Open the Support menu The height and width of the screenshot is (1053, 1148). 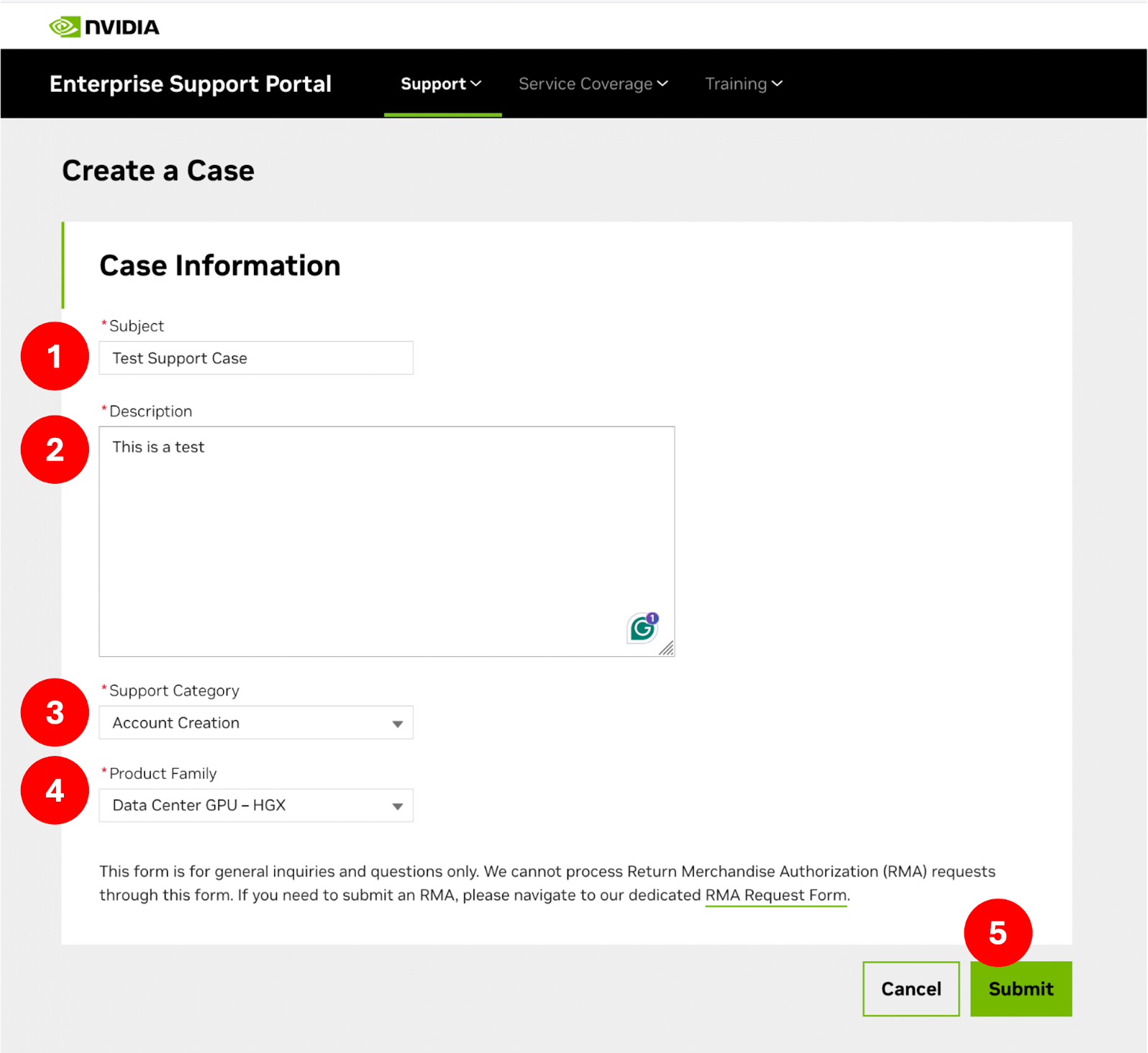[441, 84]
